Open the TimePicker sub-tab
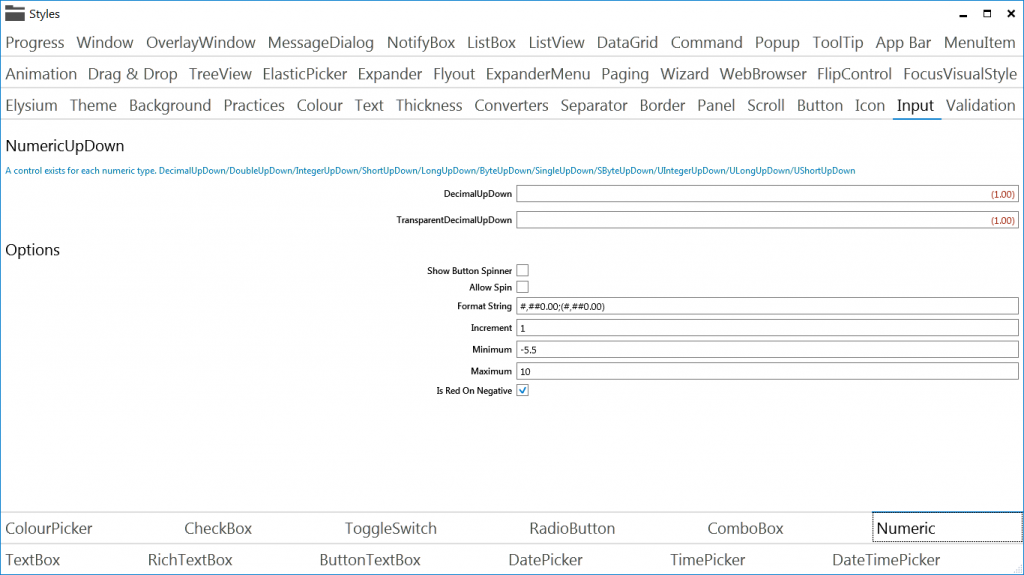Viewport: 1024px width, 575px height. [707, 560]
